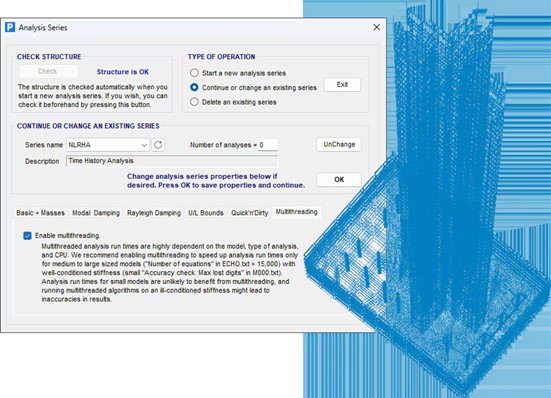Click the 'Structure is OK' status text
The height and width of the screenshot is (398, 551).
(123, 72)
